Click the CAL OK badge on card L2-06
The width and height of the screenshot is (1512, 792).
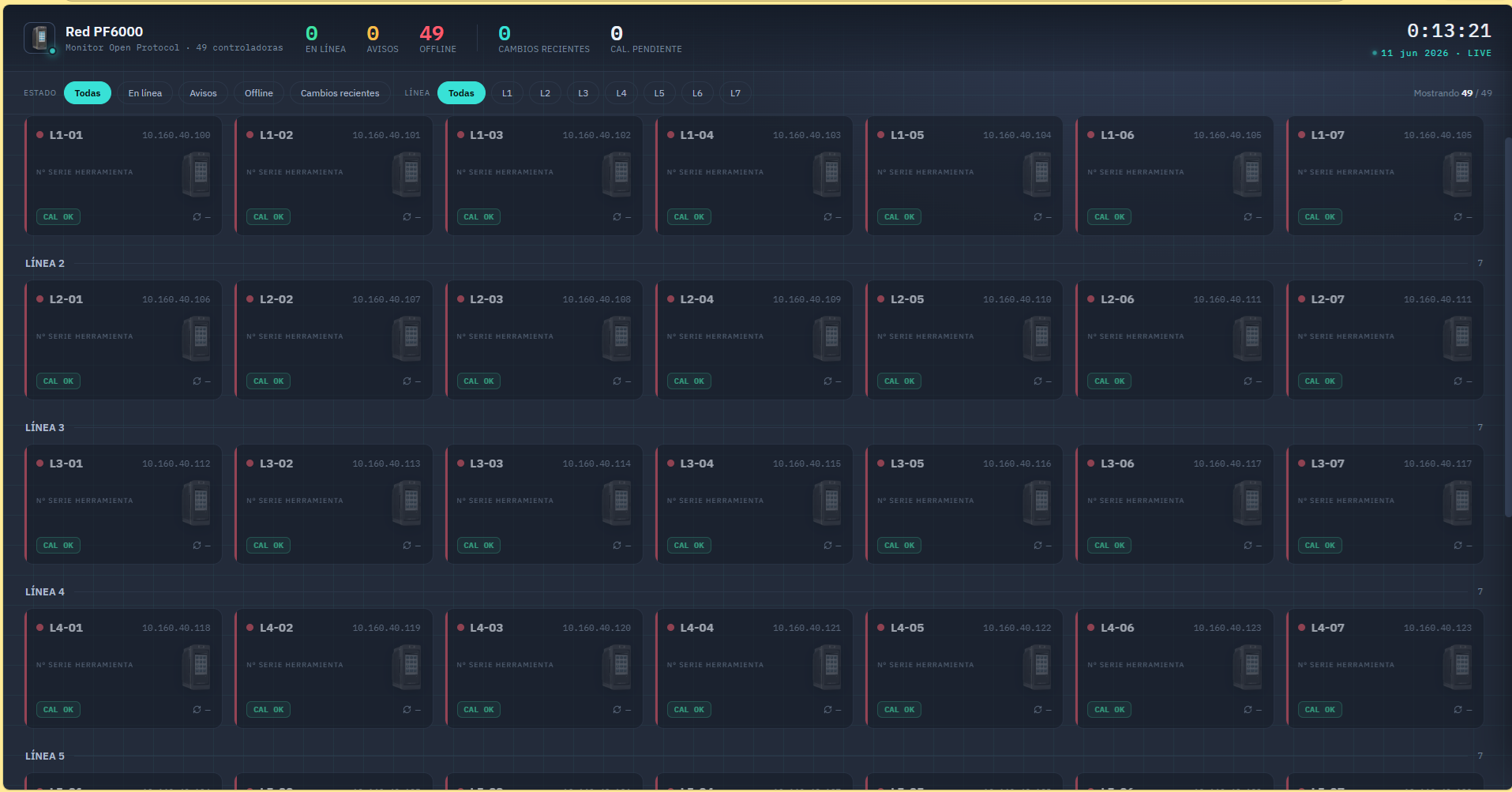(x=1109, y=381)
